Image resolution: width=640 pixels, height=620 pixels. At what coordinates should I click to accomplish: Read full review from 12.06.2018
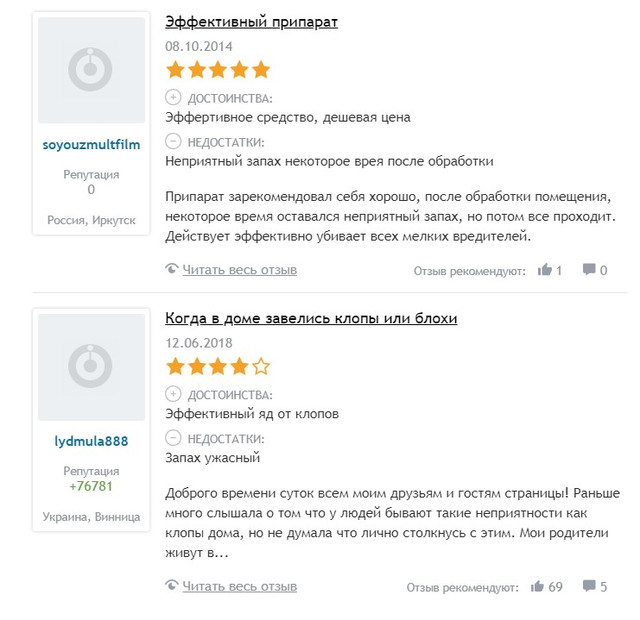click(240, 586)
